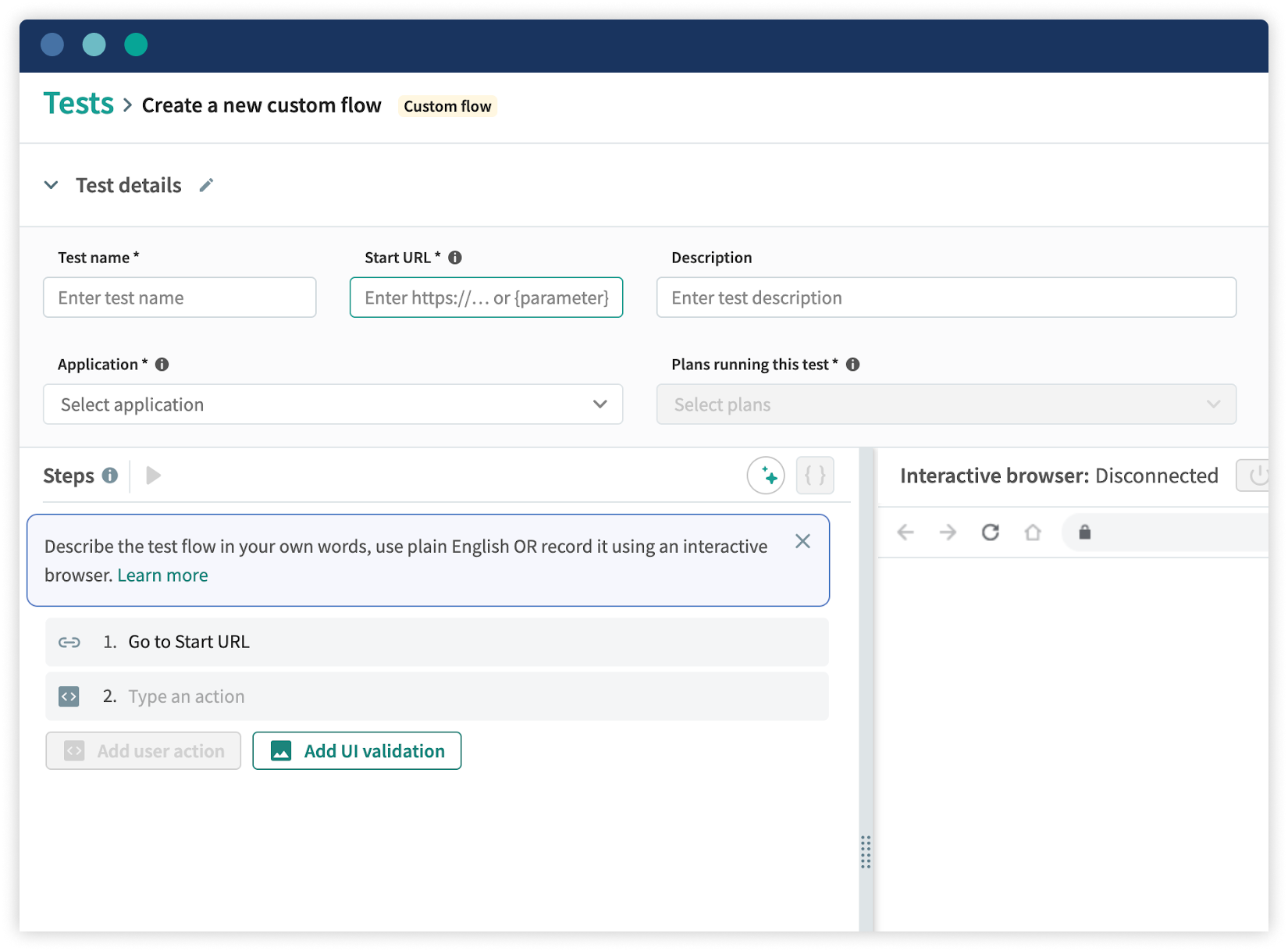Click the Custom flow tag

[447, 105]
